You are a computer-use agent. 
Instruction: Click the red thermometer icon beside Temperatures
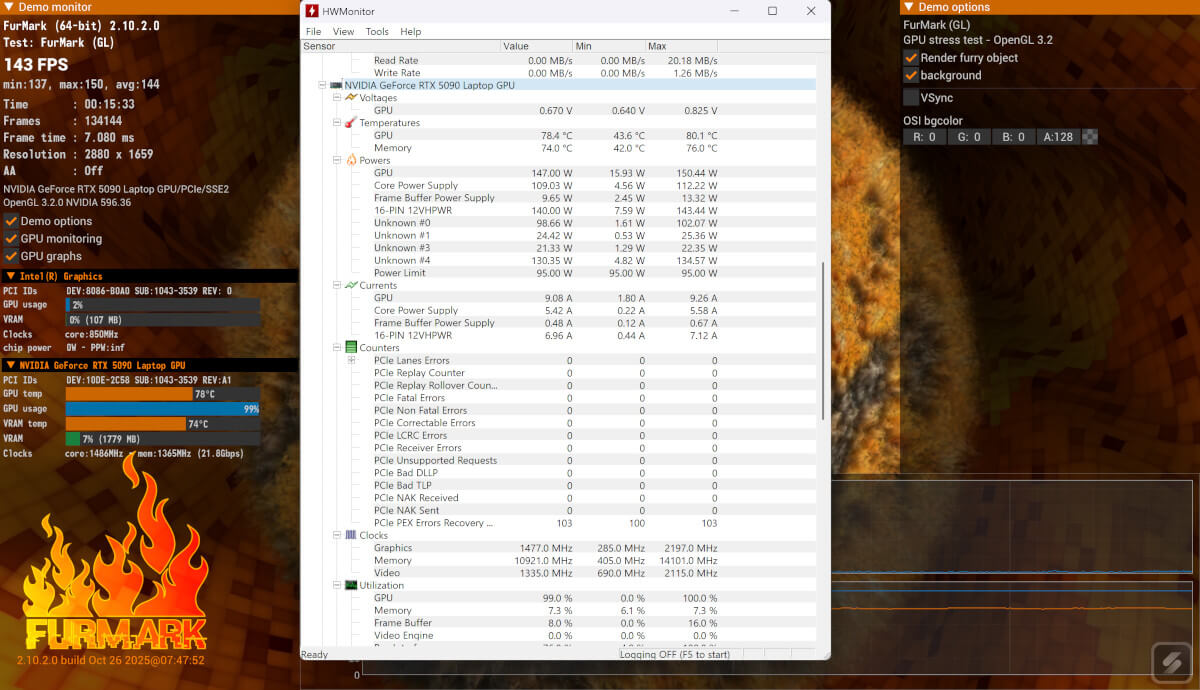[351, 123]
